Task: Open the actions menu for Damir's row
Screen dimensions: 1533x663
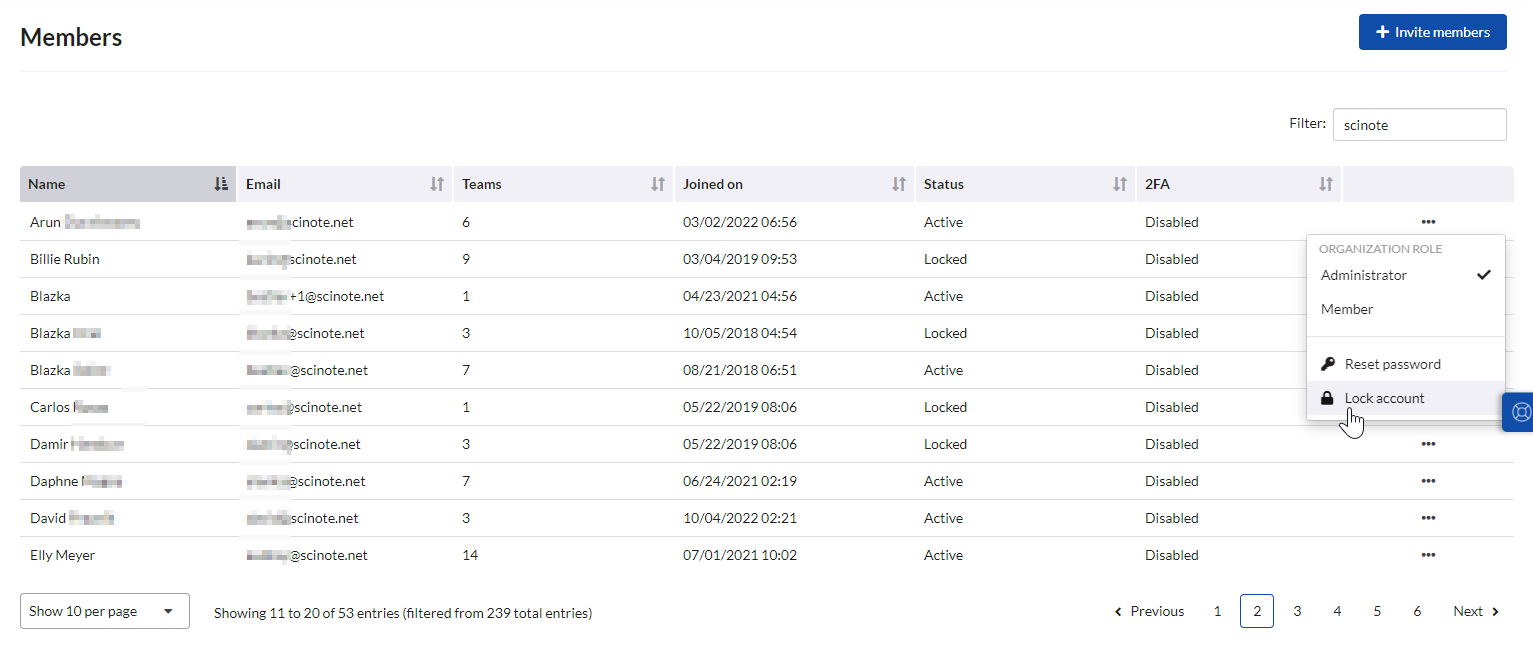Action: coord(1427,444)
